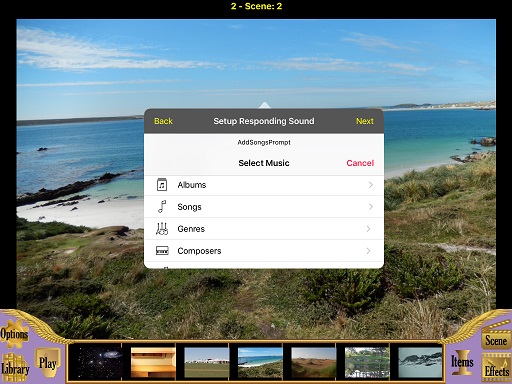The height and width of the screenshot is (384, 512).
Task: Click the Composers keyboard icon
Action: point(162,251)
